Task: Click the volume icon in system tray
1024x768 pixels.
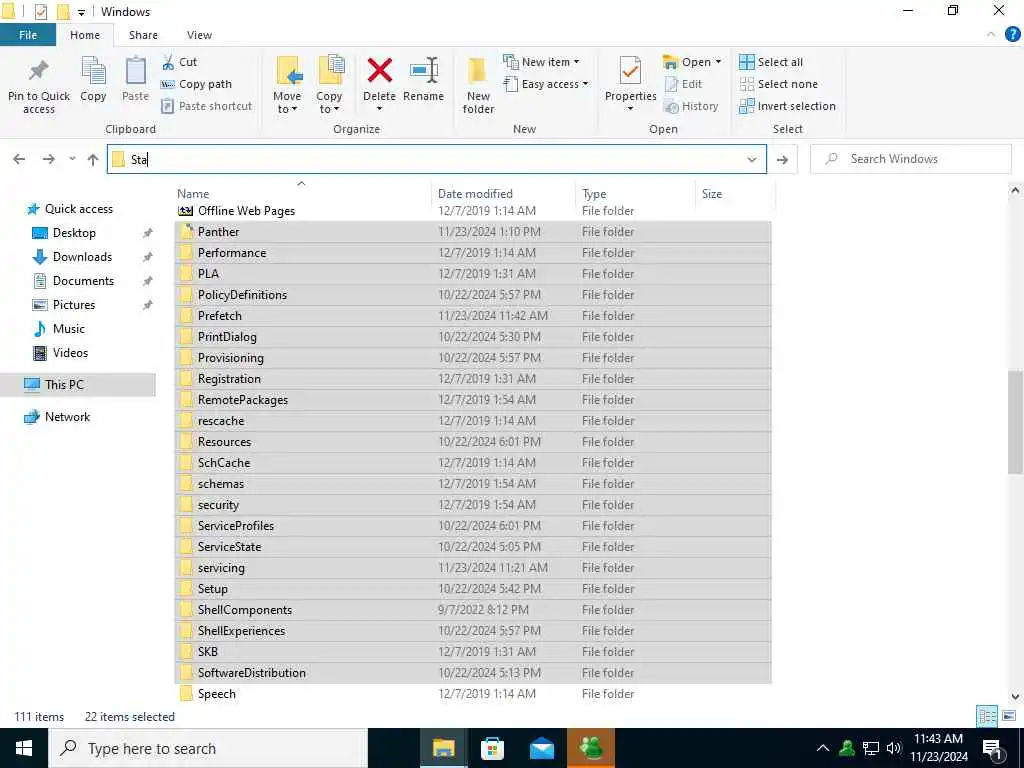Action: point(894,748)
